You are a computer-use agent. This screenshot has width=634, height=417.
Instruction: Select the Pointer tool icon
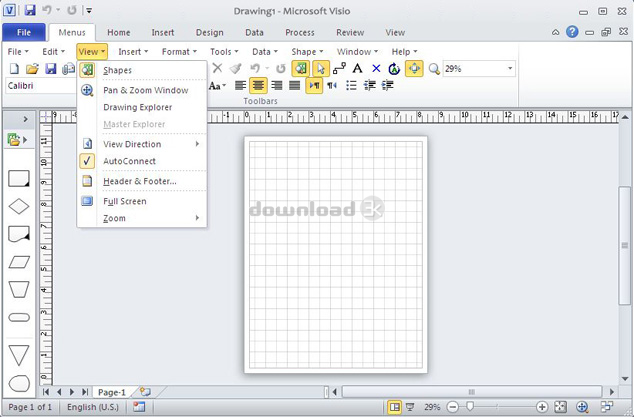tap(320, 69)
